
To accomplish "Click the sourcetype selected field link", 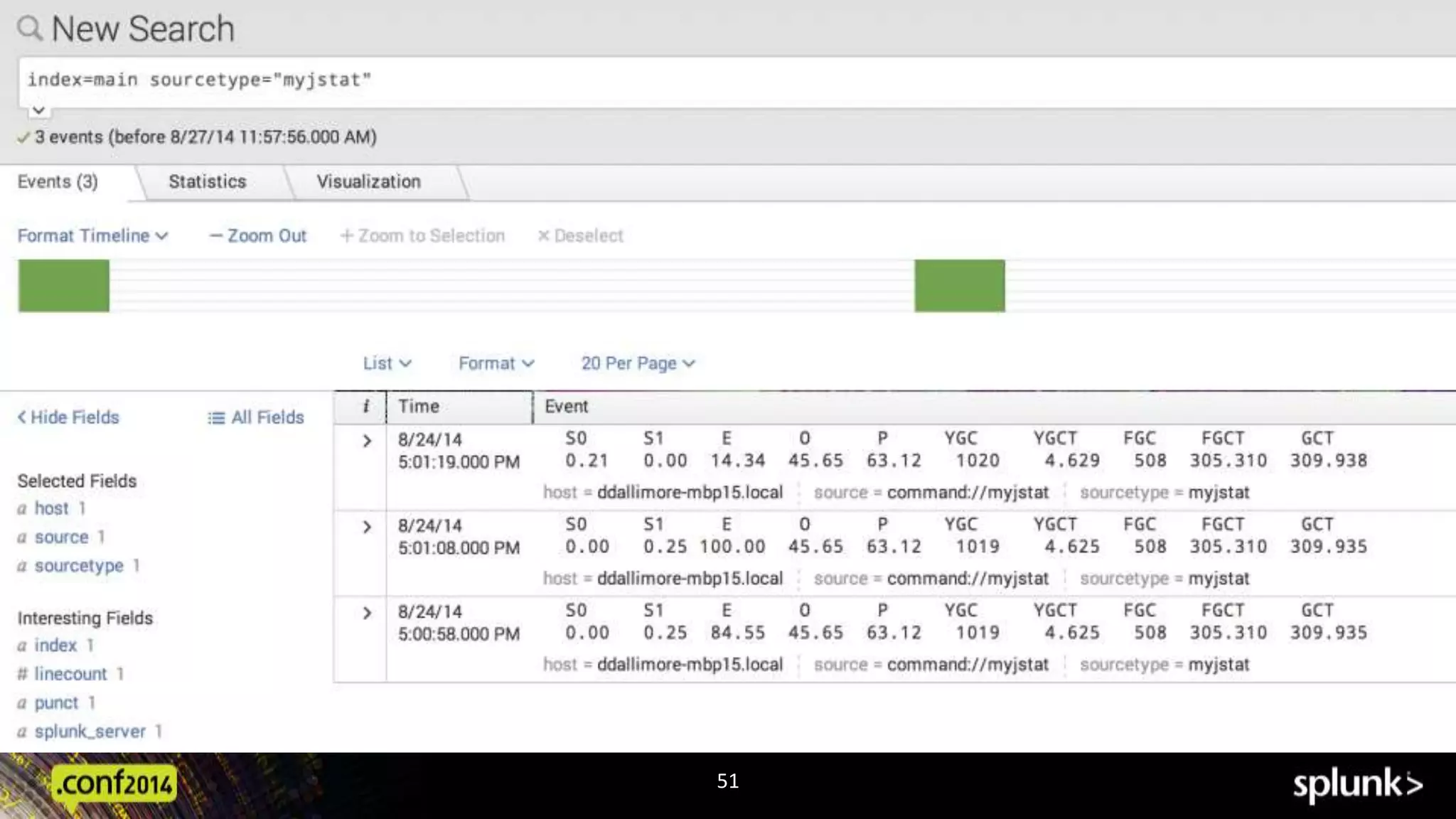I will coord(79,566).
